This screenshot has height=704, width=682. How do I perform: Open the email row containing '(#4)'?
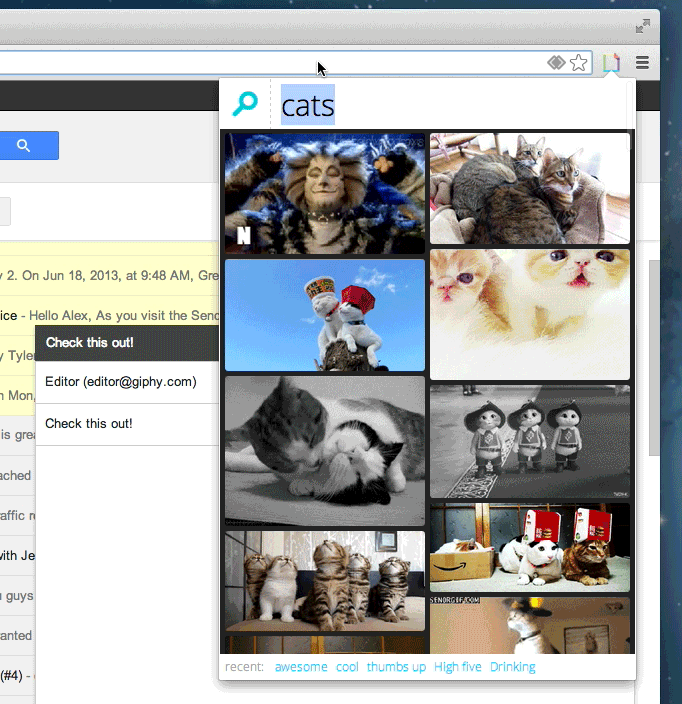(x=18, y=675)
